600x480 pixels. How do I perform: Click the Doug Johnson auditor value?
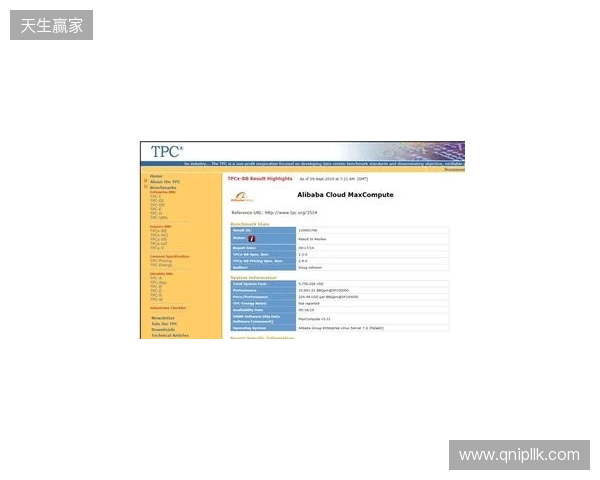(310, 268)
